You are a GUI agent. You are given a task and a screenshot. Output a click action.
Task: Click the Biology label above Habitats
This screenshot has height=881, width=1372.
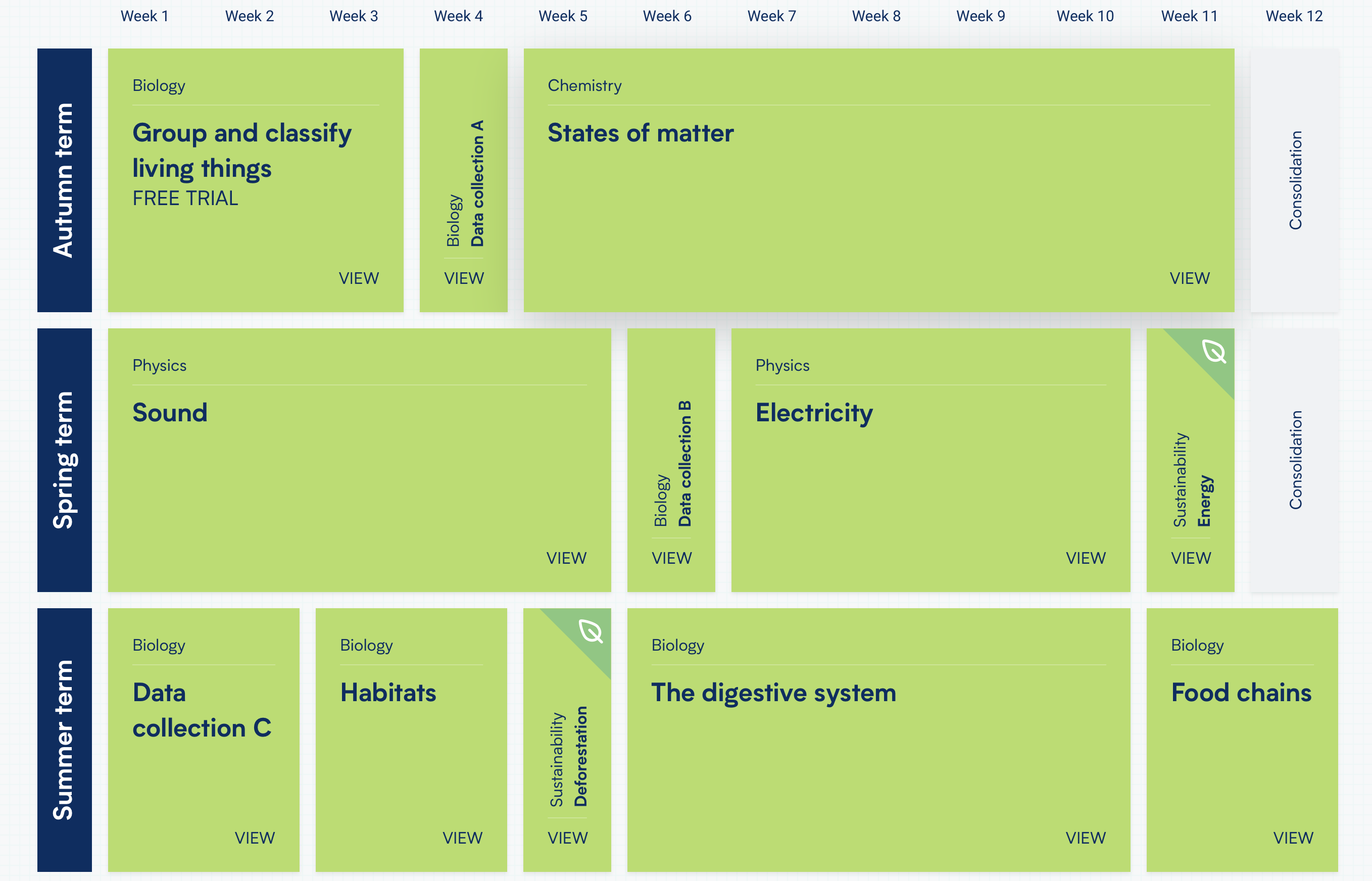click(366, 645)
